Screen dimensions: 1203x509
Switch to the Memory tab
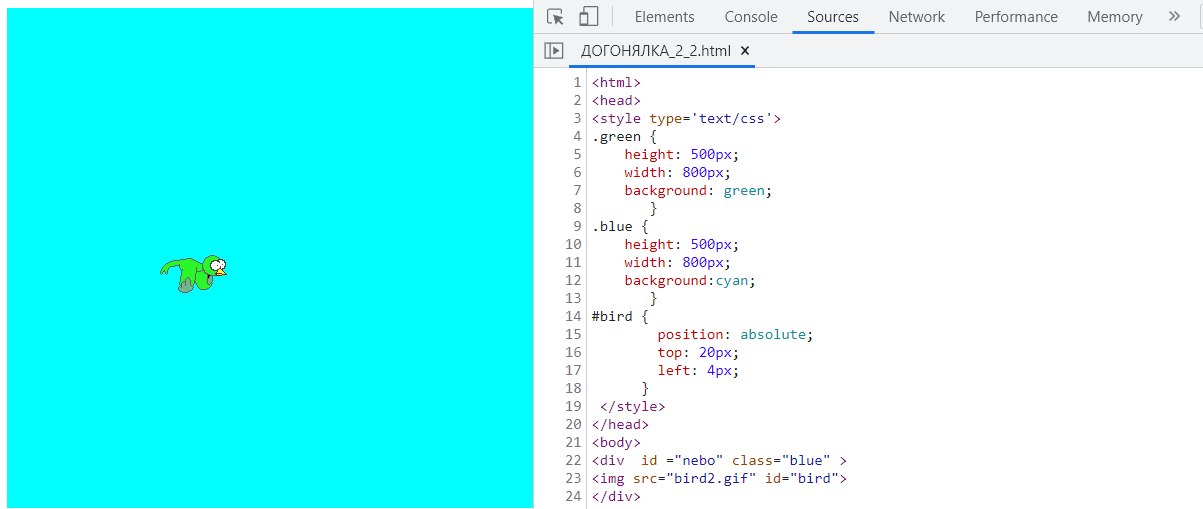pyautogui.click(x=1114, y=17)
